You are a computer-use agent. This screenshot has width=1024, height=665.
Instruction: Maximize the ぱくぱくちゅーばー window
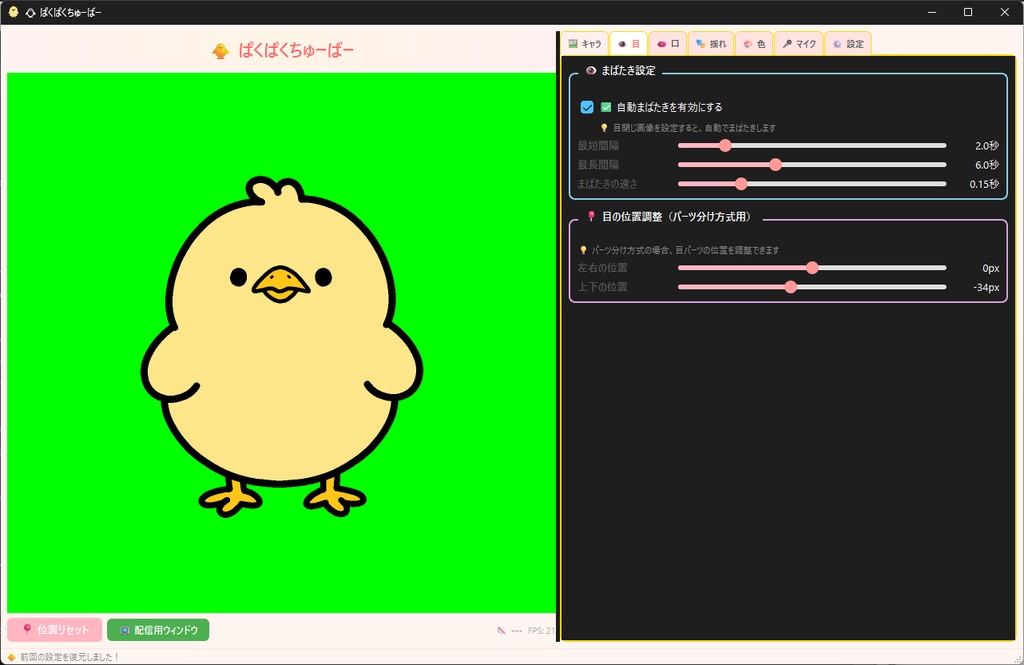coord(968,12)
